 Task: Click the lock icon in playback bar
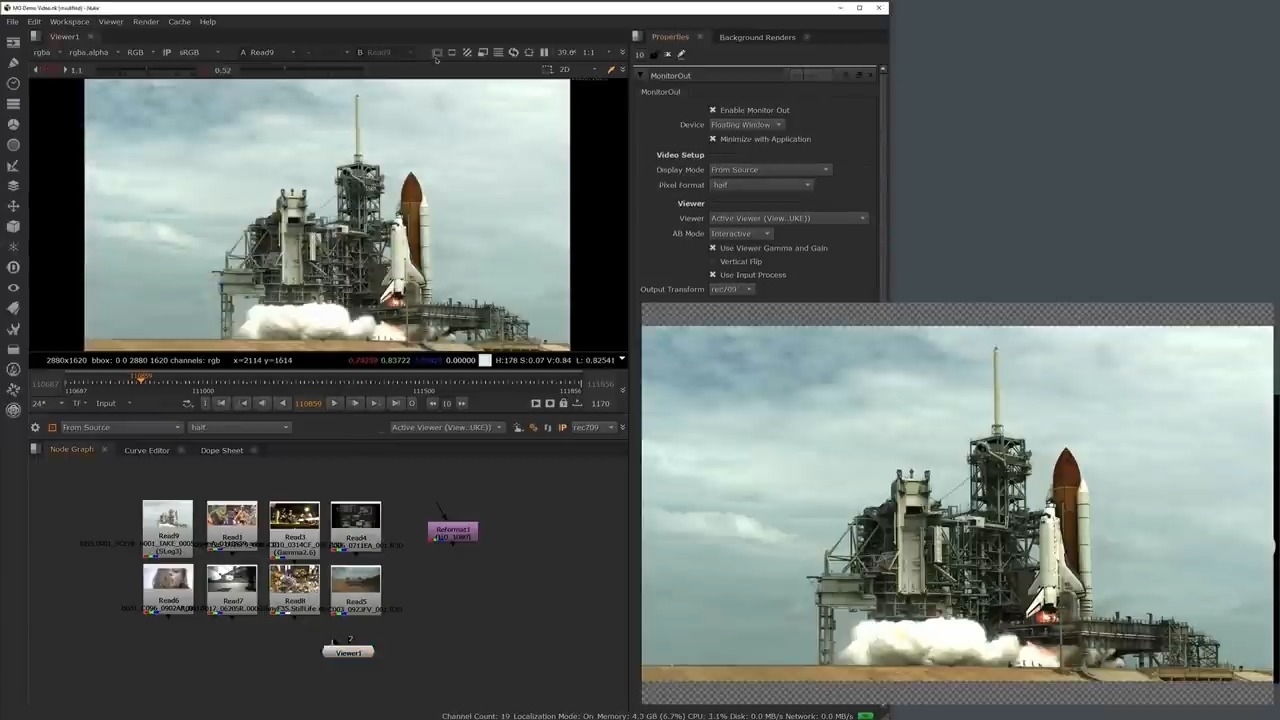click(563, 403)
